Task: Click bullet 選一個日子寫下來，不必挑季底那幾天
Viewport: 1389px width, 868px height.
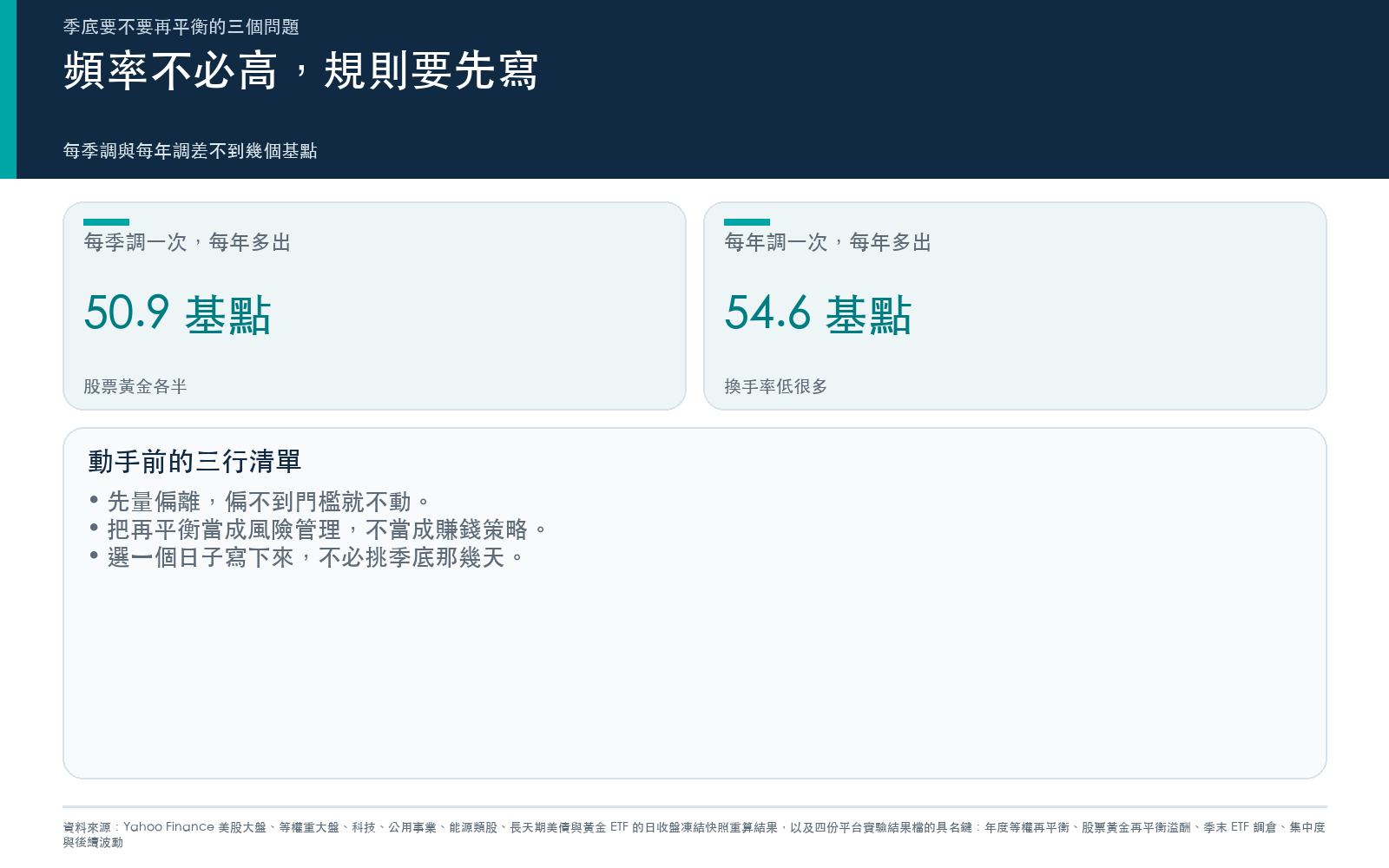Action: tap(306, 557)
